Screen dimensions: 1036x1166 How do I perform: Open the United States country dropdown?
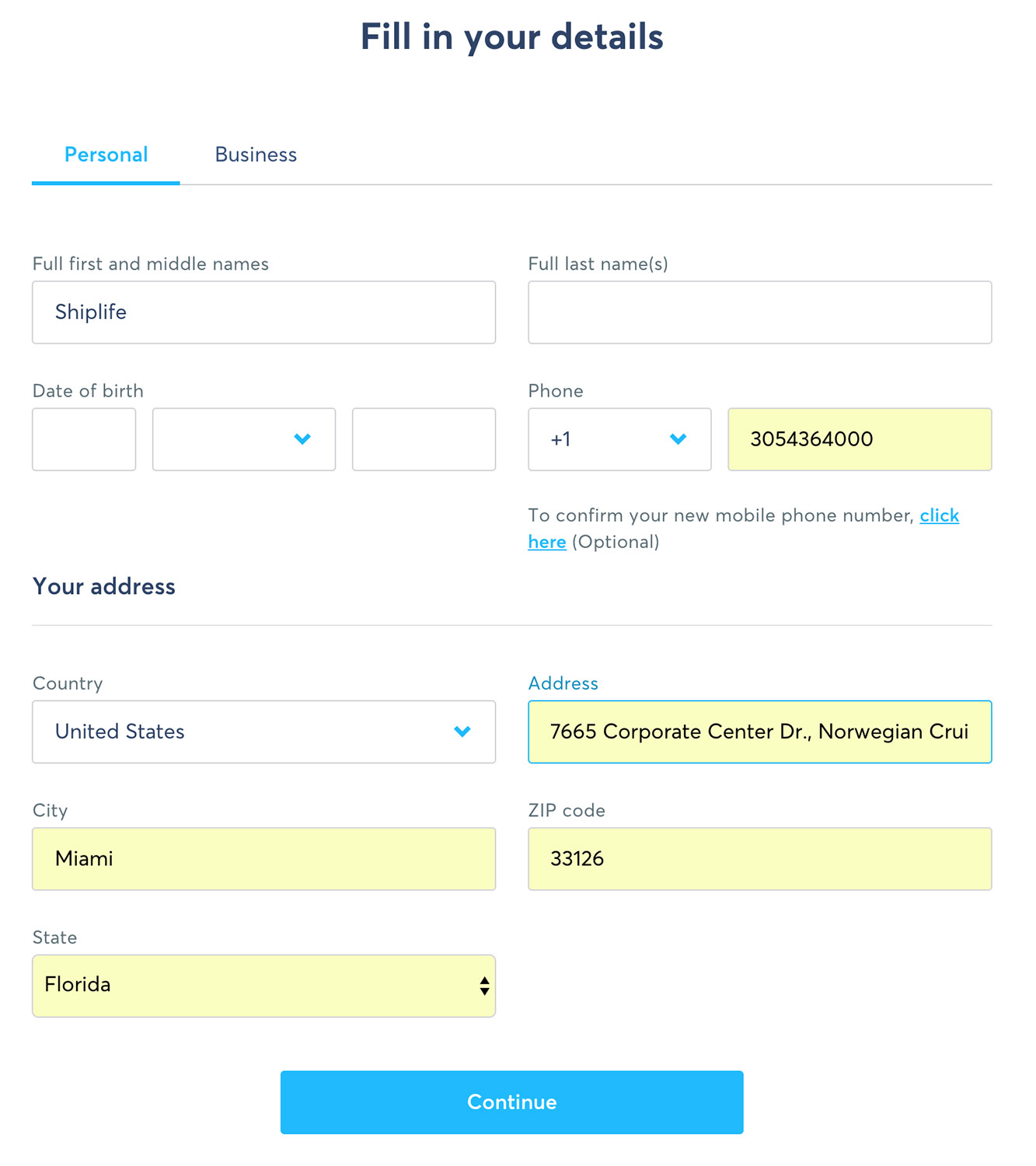pyautogui.click(x=263, y=731)
